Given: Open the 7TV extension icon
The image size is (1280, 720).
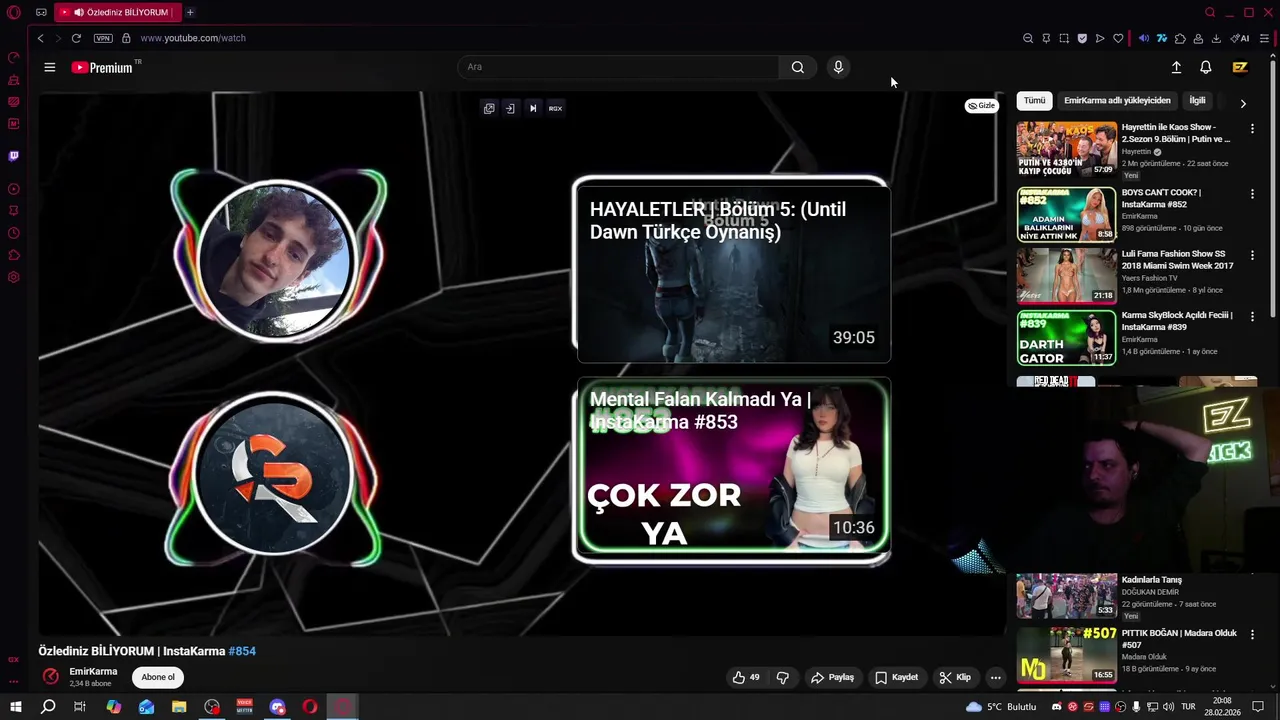Looking at the screenshot, I should coord(1162,38).
